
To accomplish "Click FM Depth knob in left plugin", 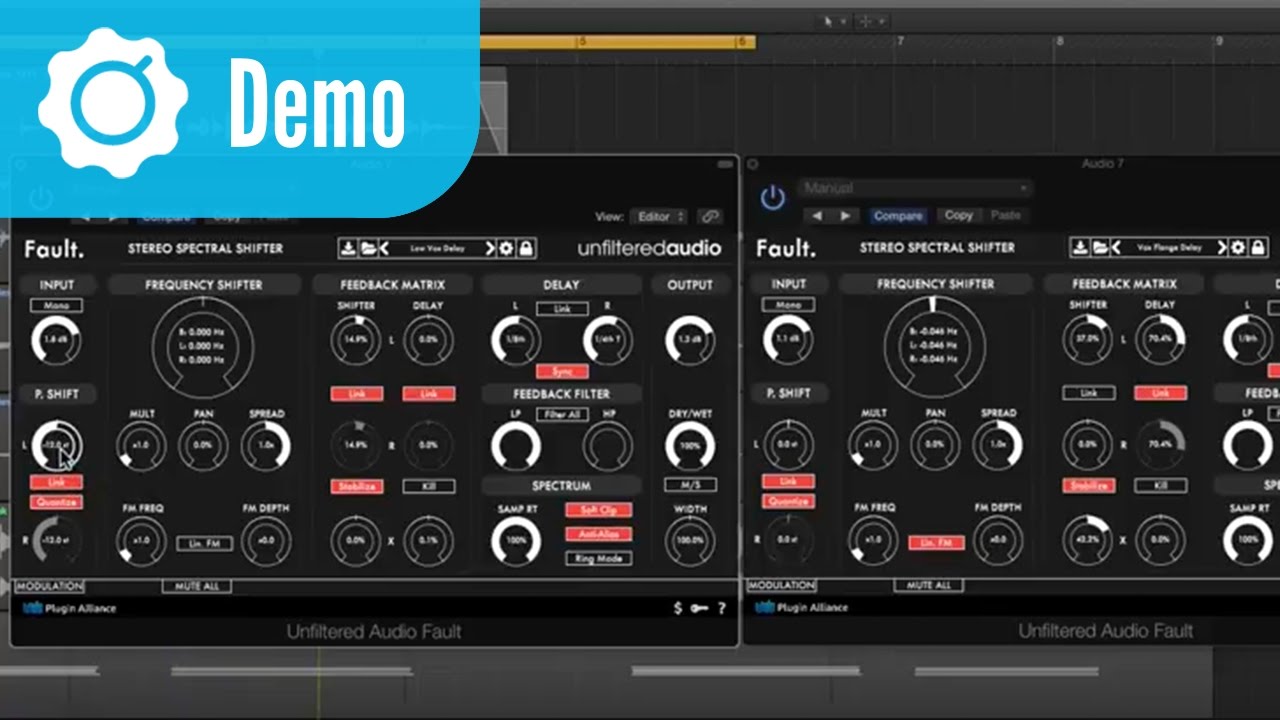I will point(266,542).
